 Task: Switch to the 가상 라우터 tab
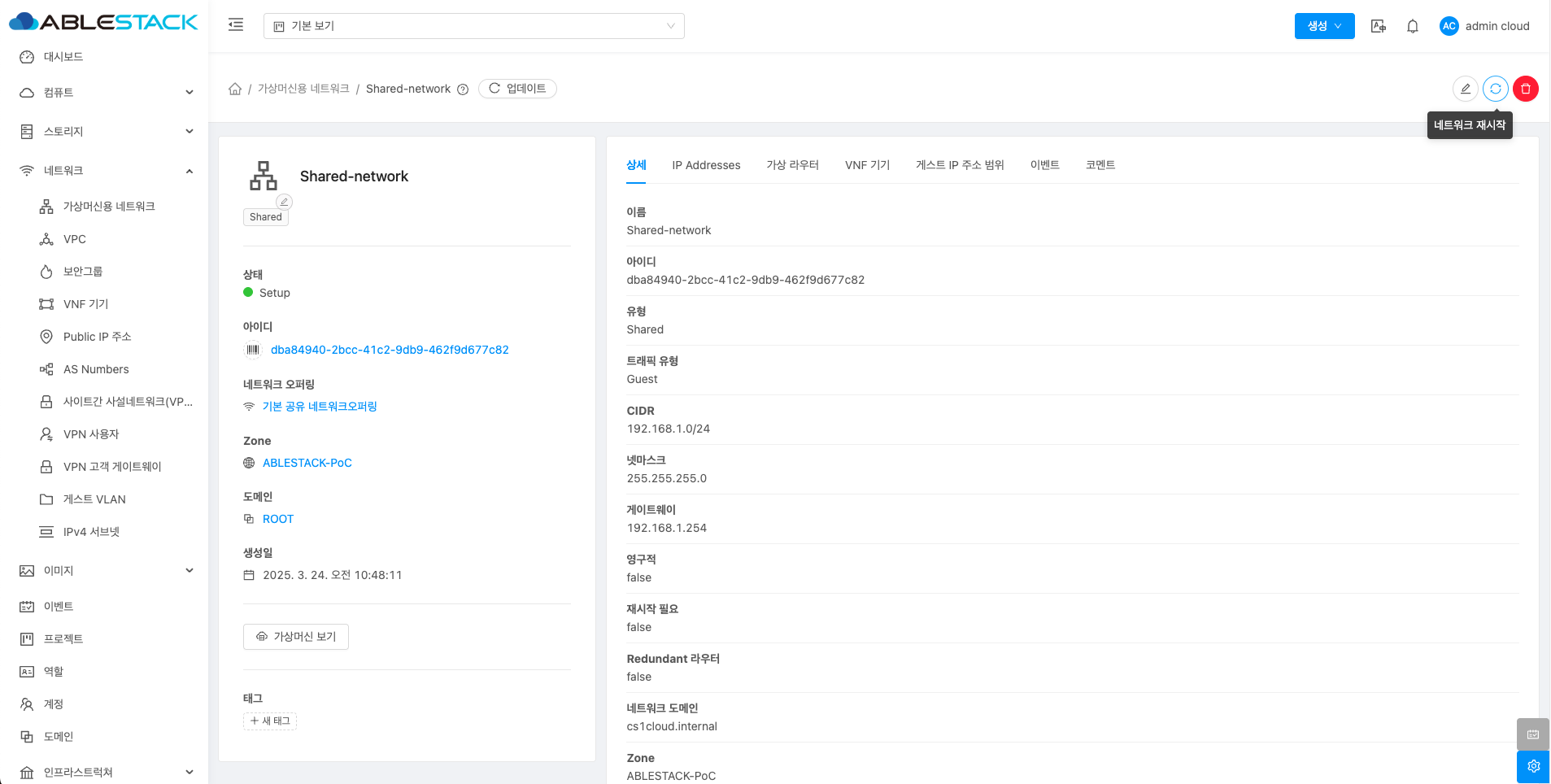coord(791,165)
